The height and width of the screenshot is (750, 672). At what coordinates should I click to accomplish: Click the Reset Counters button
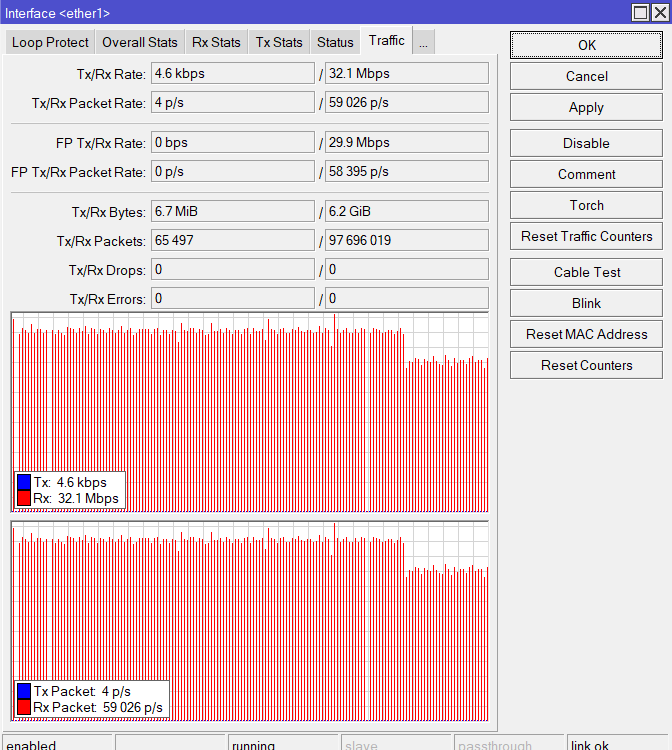586,365
